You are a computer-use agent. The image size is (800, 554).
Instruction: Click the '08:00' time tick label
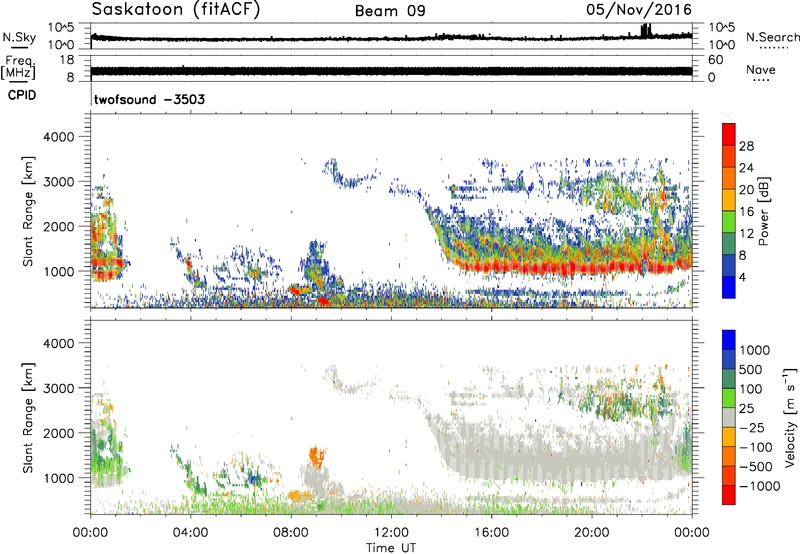[x=290, y=533]
